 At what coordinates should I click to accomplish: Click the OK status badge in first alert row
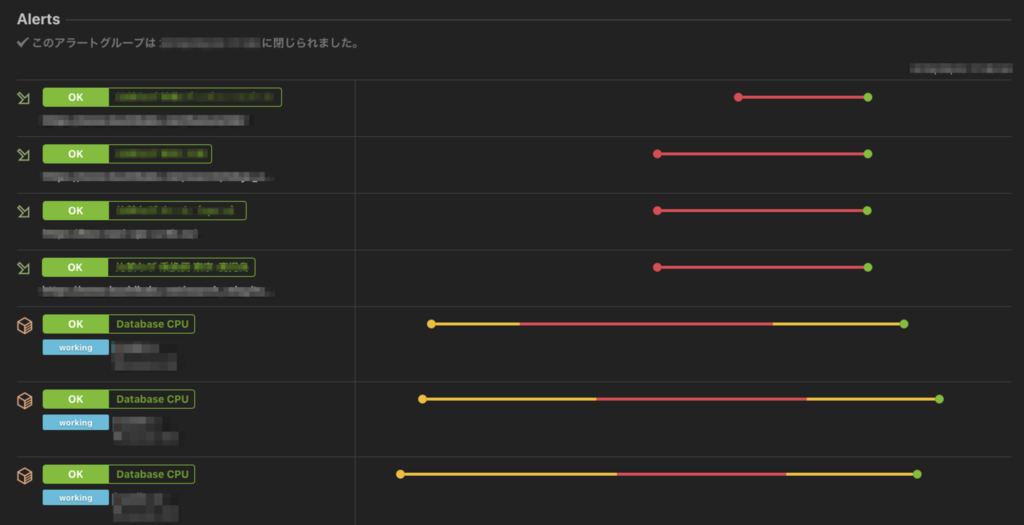click(x=76, y=97)
